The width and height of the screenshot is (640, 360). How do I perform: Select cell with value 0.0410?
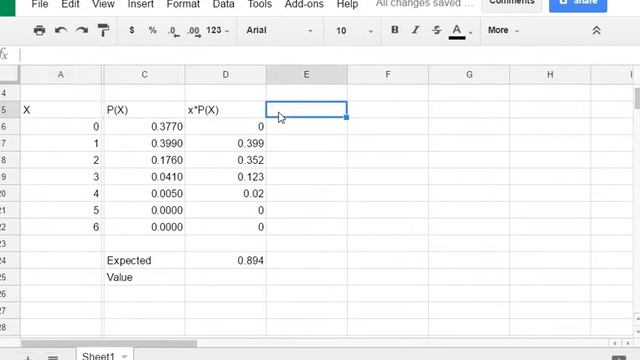(144, 177)
